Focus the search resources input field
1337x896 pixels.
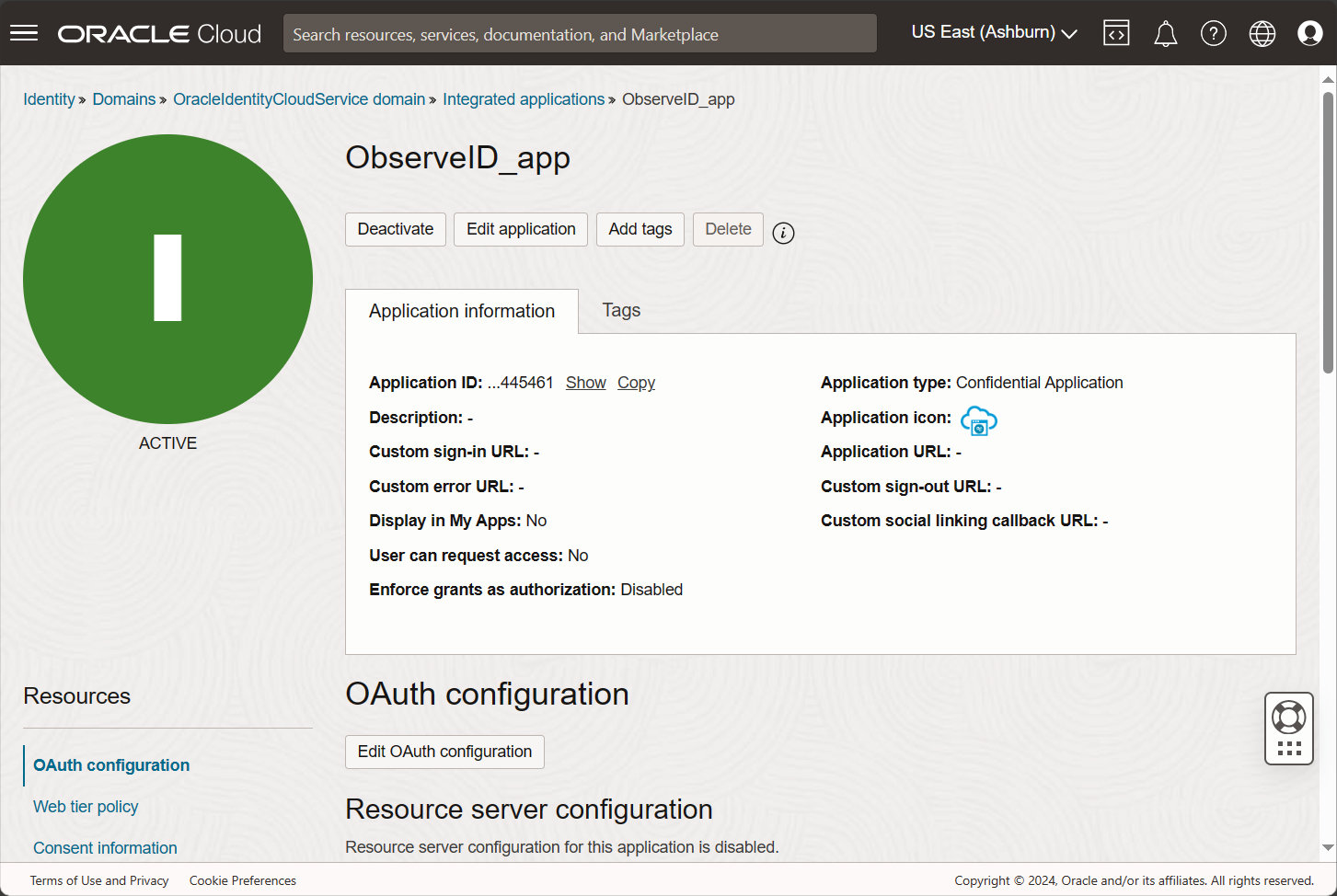pyautogui.click(x=580, y=34)
